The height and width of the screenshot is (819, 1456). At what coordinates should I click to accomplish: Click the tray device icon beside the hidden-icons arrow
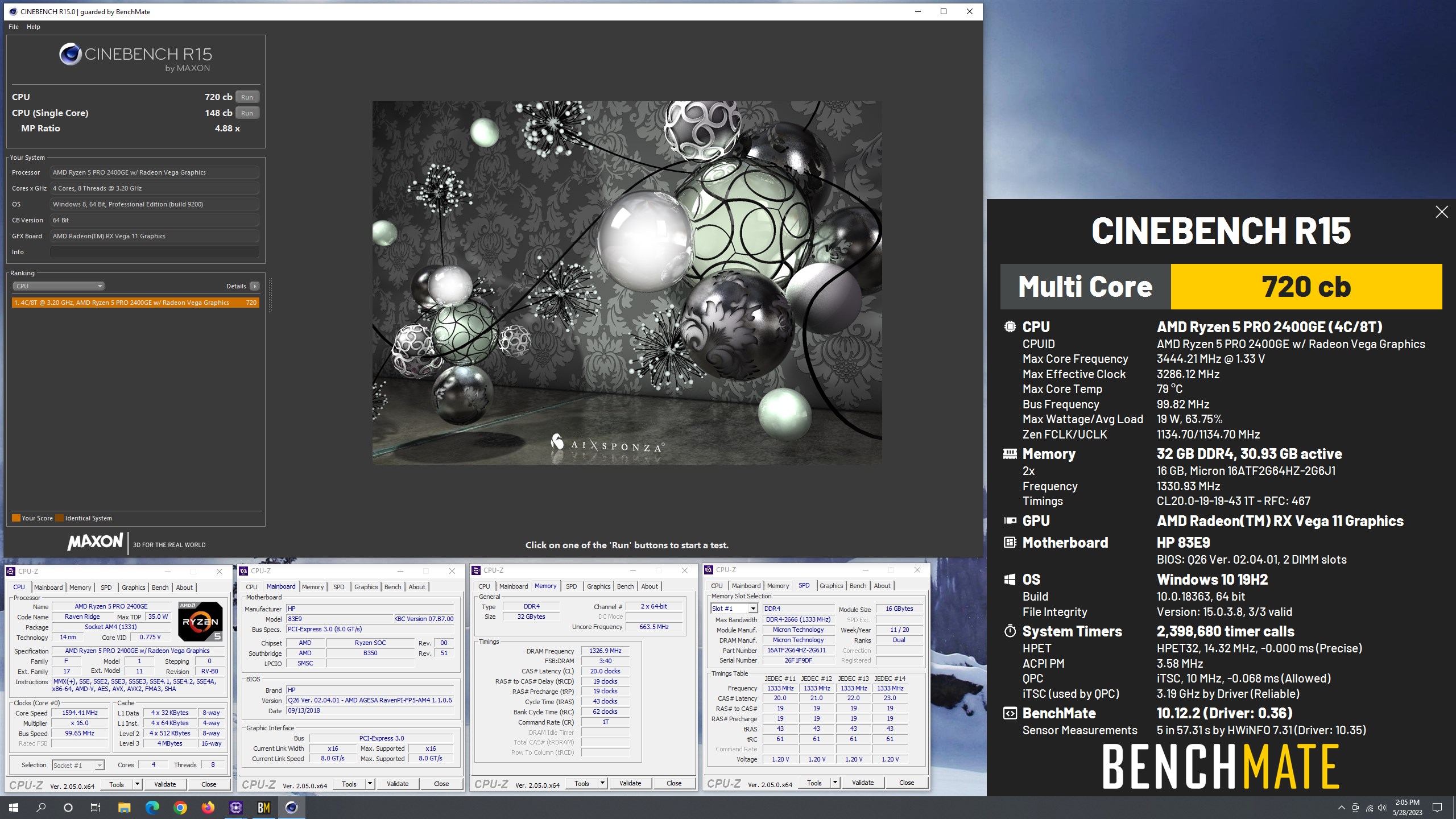(1355, 808)
